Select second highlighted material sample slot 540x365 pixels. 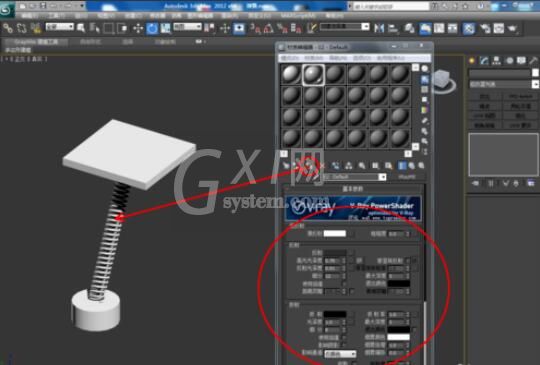click(313, 74)
